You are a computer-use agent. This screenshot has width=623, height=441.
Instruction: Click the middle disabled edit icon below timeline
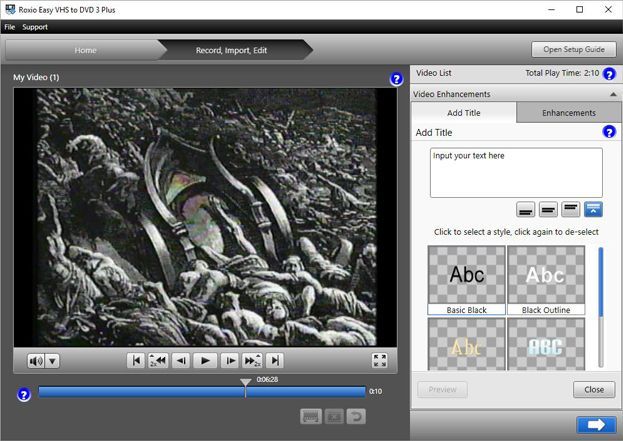pos(334,416)
